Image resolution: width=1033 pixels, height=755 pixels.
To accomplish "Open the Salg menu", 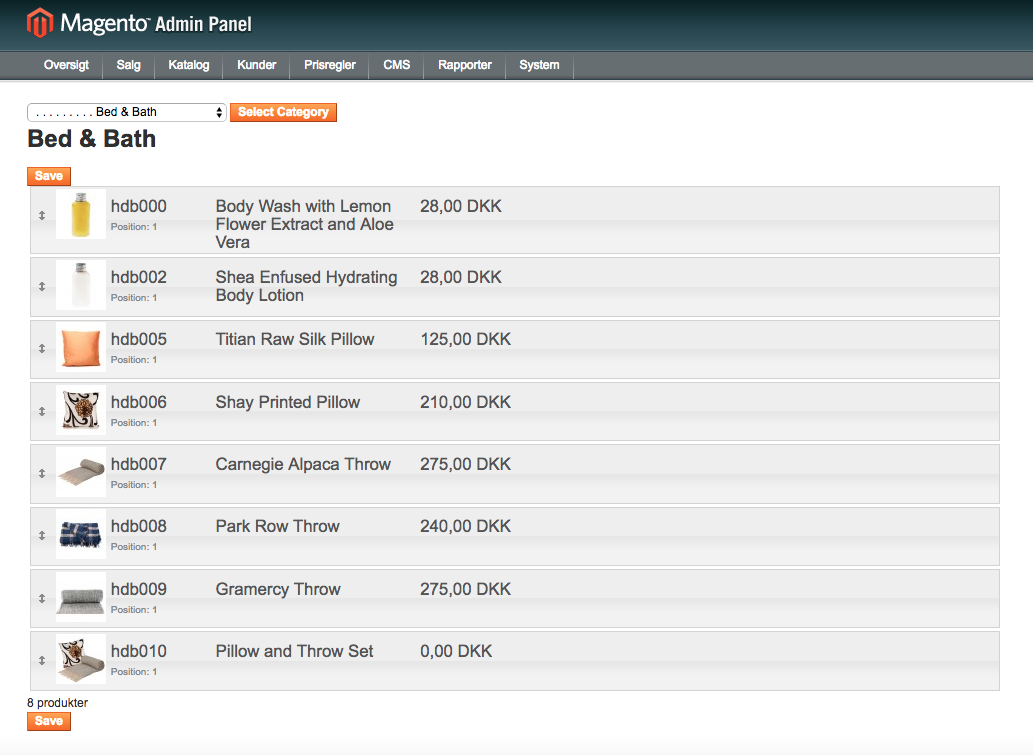I will click(128, 65).
